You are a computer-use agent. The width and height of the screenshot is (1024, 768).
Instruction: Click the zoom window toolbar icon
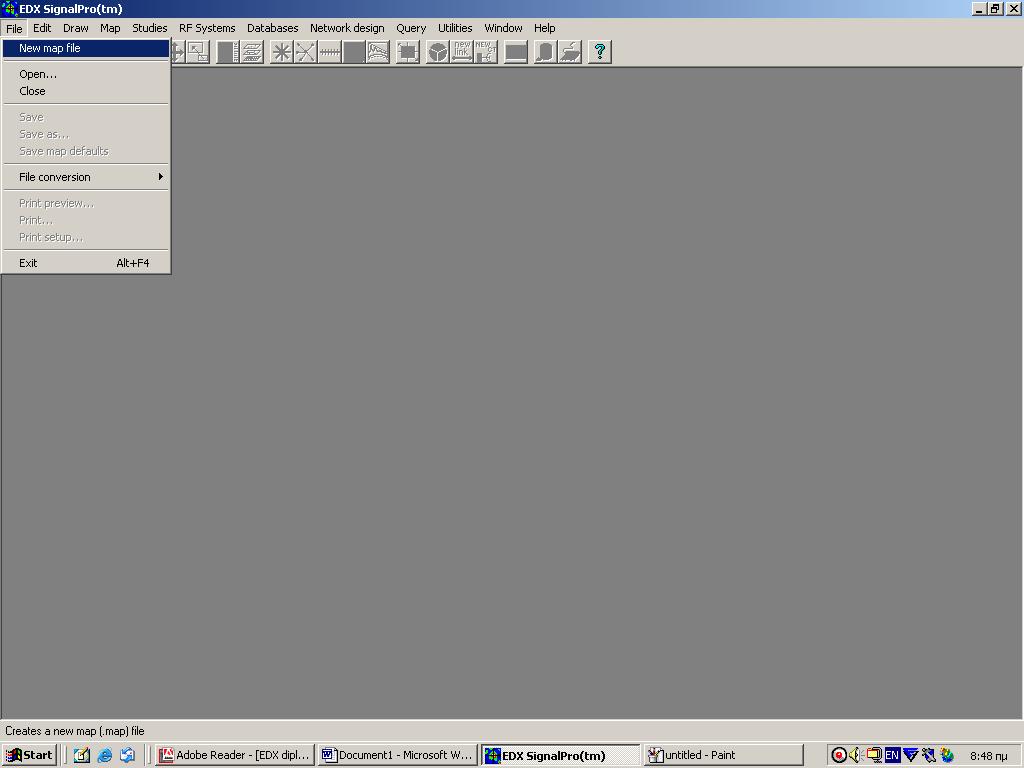(x=198, y=52)
